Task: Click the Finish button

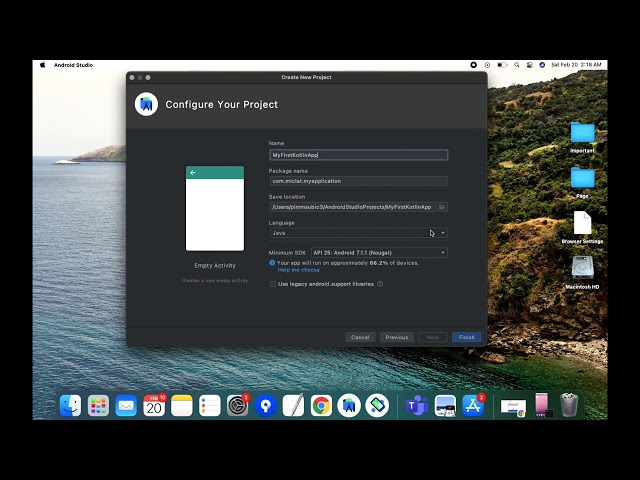Action: pos(467,337)
